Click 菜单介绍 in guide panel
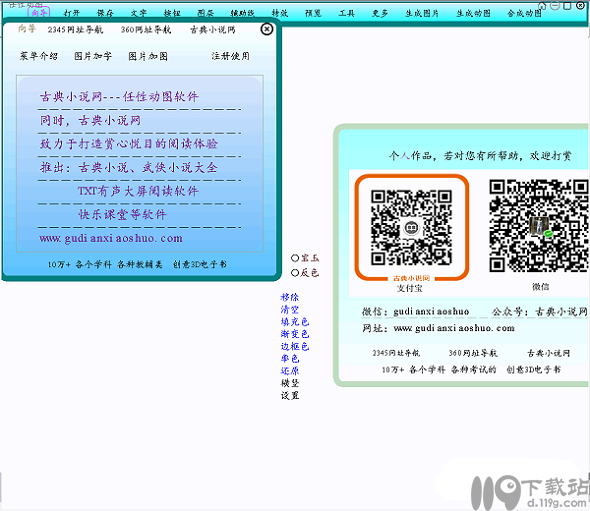The image size is (590, 511). coord(39,56)
